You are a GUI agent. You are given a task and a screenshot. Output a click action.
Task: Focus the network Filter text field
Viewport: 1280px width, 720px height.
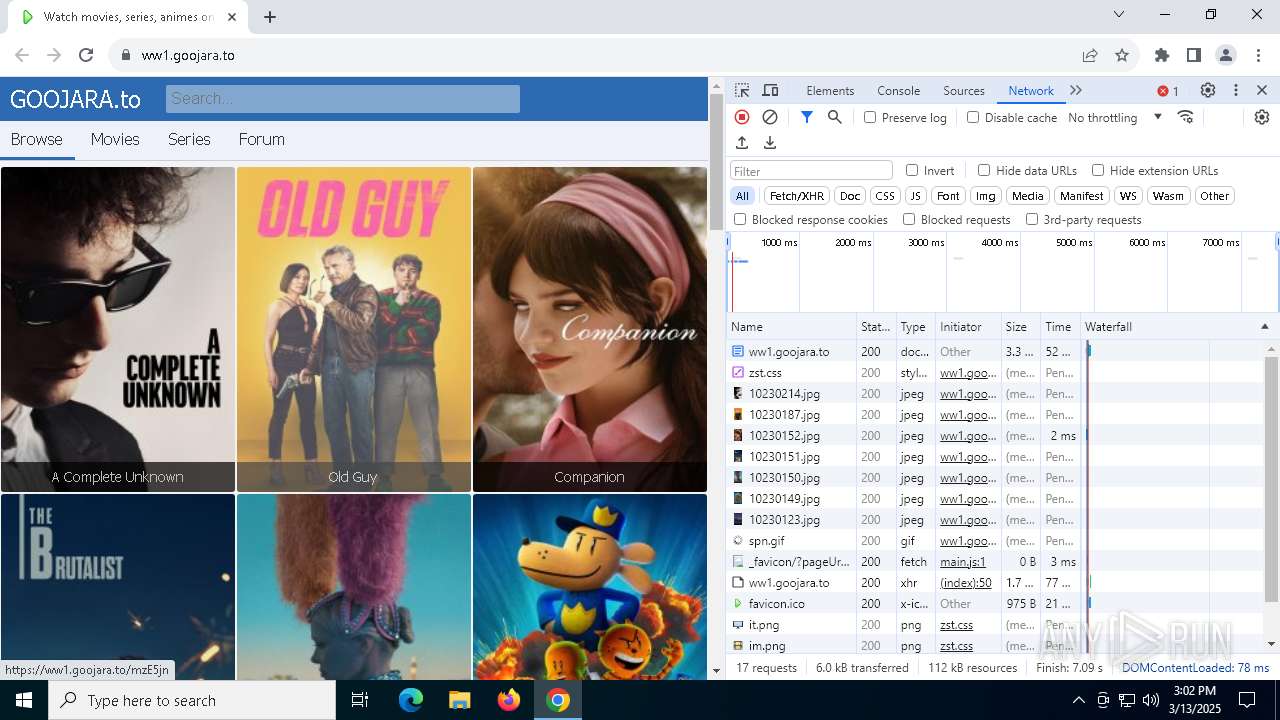tap(811, 171)
